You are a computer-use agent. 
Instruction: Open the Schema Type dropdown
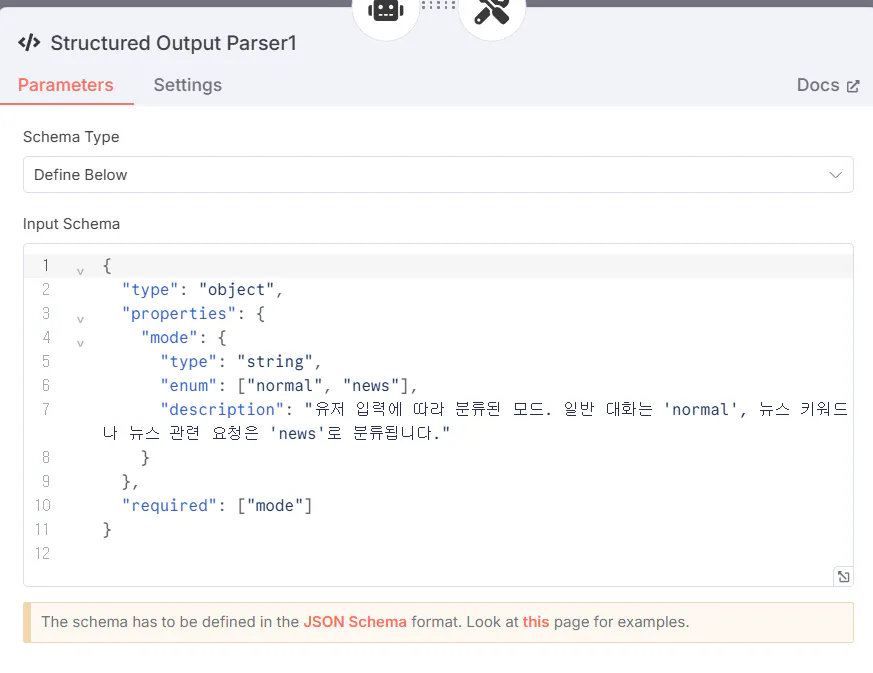pyautogui.click(x=438, y=175)
